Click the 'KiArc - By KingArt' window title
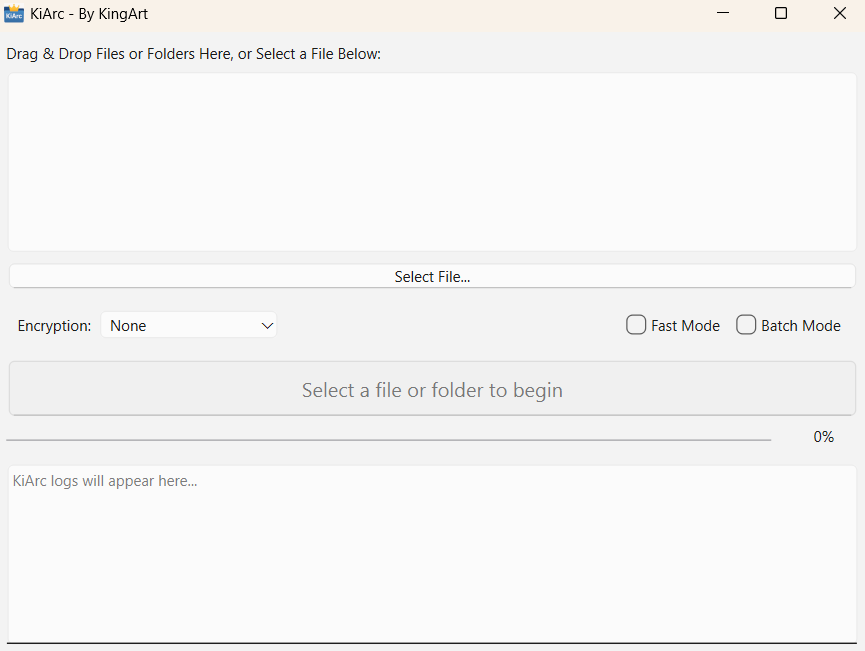This screenshot has height=651, width=865. tap(89, 14)
